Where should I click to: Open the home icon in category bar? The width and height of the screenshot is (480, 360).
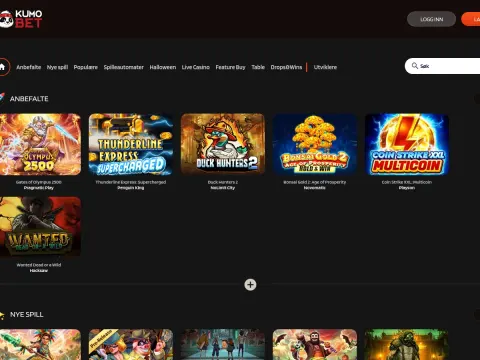tap(3, 67)
